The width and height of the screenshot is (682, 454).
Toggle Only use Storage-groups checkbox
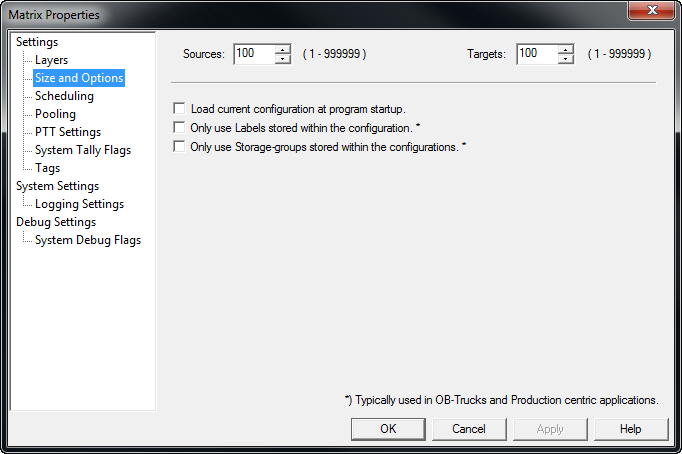point(180,146)
